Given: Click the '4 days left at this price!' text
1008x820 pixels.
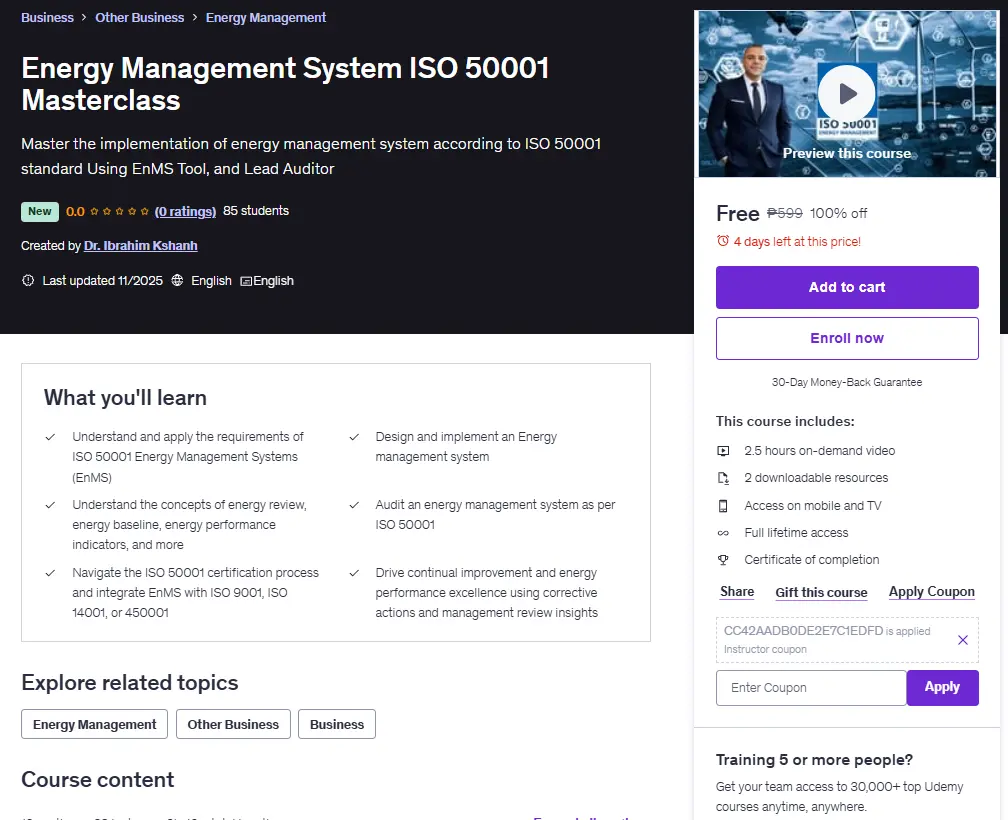Looking at the screenshot, I should [796, 242].
